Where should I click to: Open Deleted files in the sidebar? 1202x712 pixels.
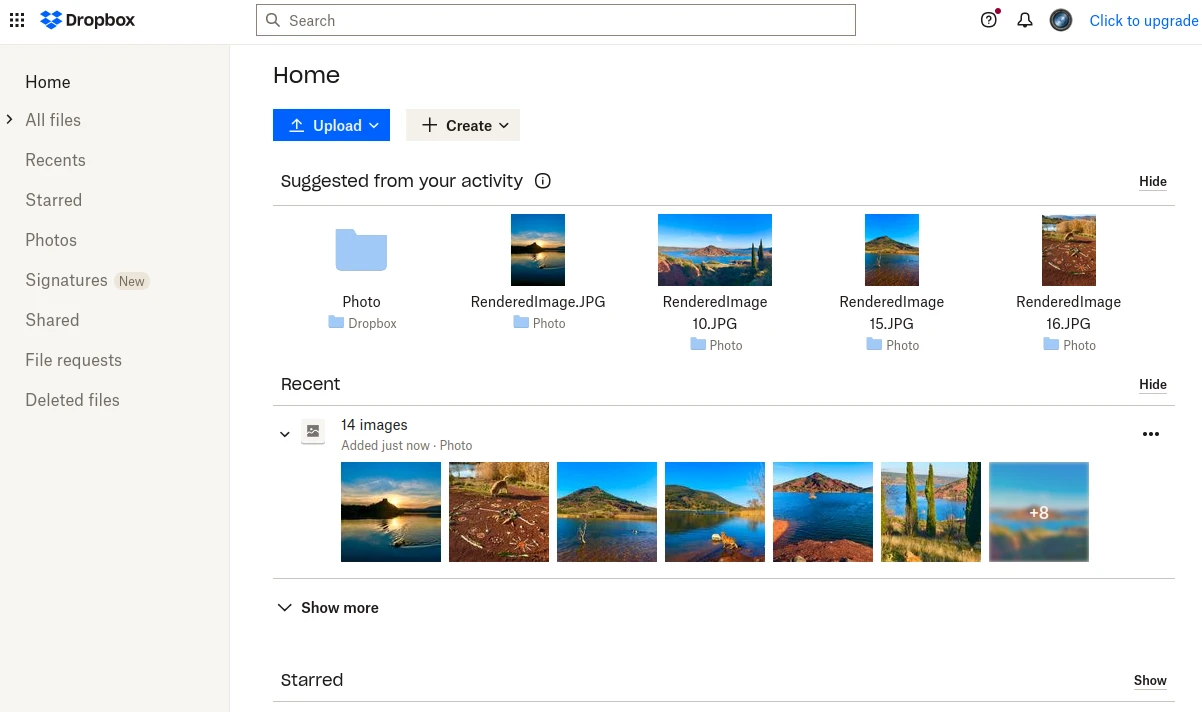(x=72, y=400)
